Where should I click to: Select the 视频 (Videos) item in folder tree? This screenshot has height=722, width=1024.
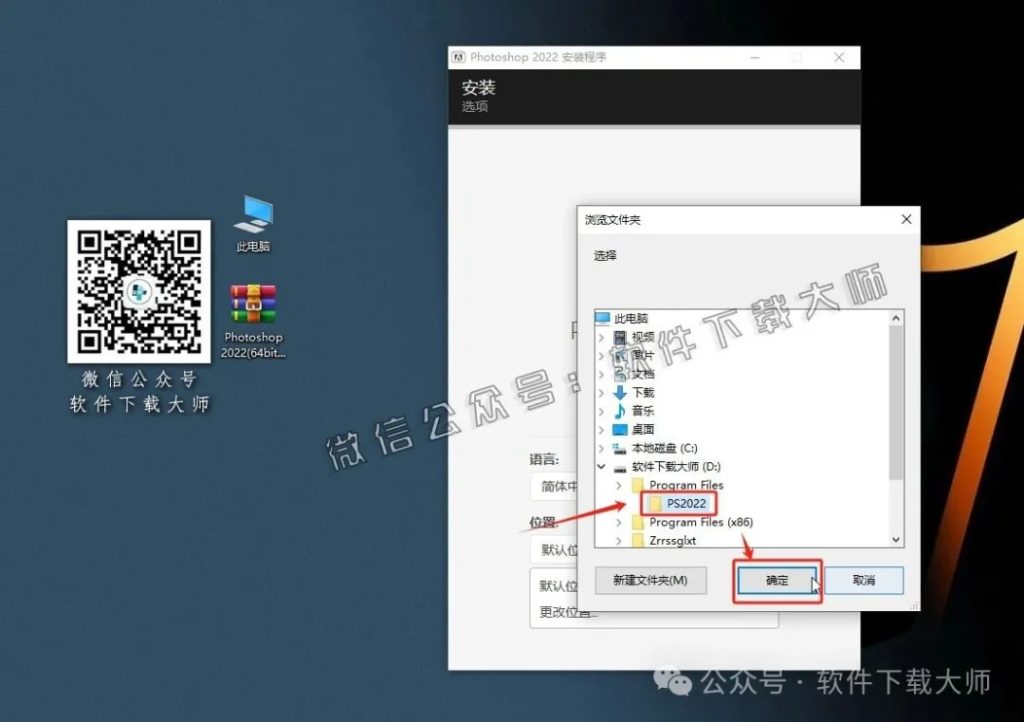click(x=642, y=337)
